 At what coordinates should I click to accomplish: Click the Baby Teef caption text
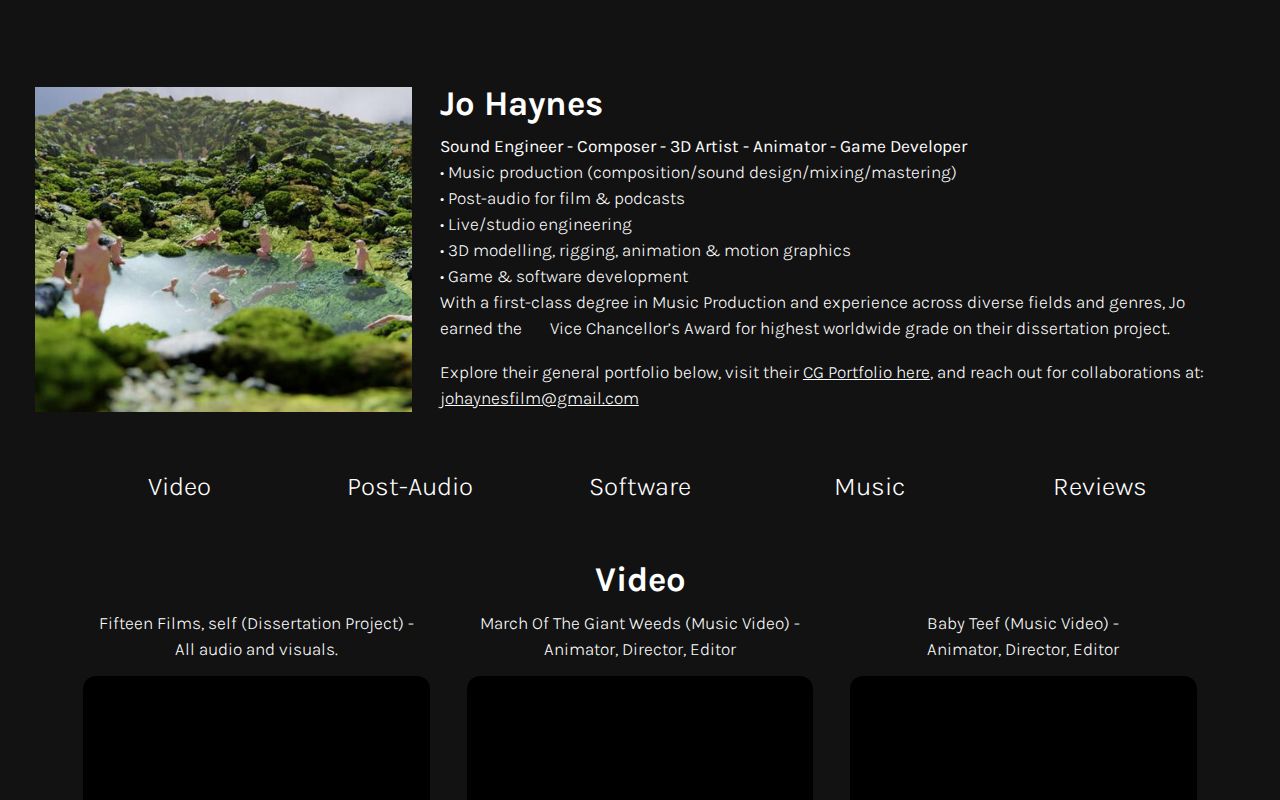click(1022, 636)
